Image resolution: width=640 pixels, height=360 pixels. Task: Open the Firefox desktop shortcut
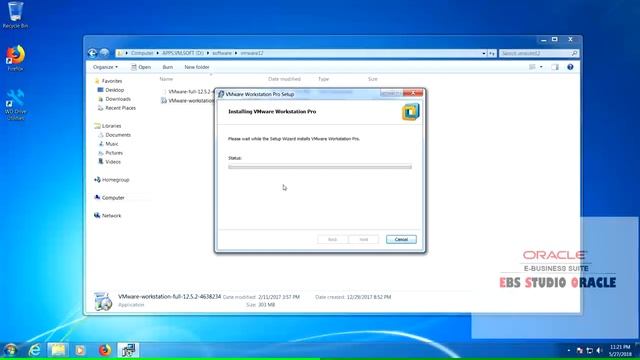(x=15, y=58)
